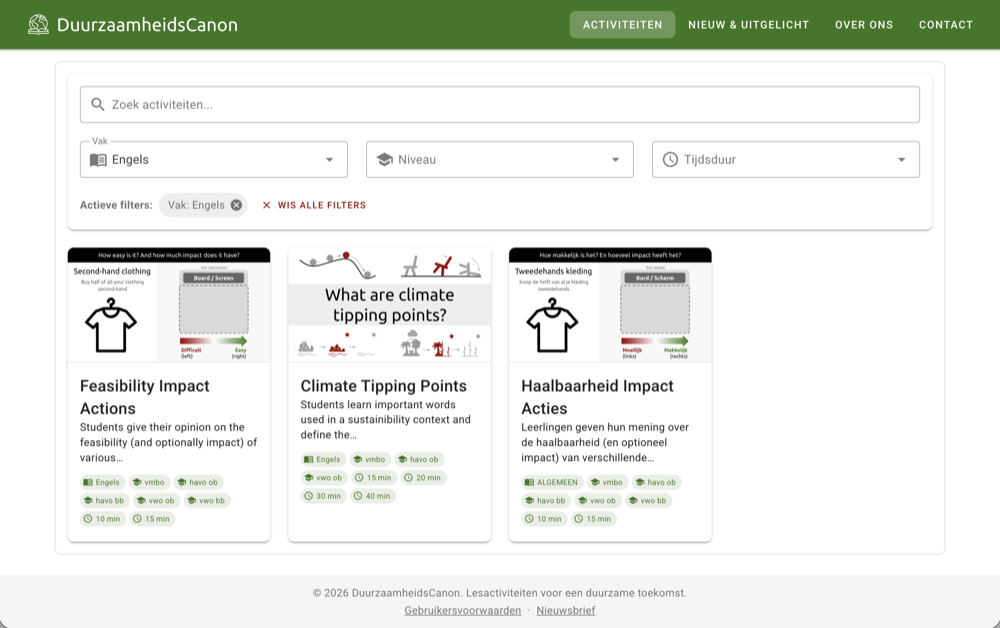The width and height of the screenshot is (1000, 628).
Task: Click 15 min tag on Haalbaarheid Impact Acties card
Action: coord(592,519)
